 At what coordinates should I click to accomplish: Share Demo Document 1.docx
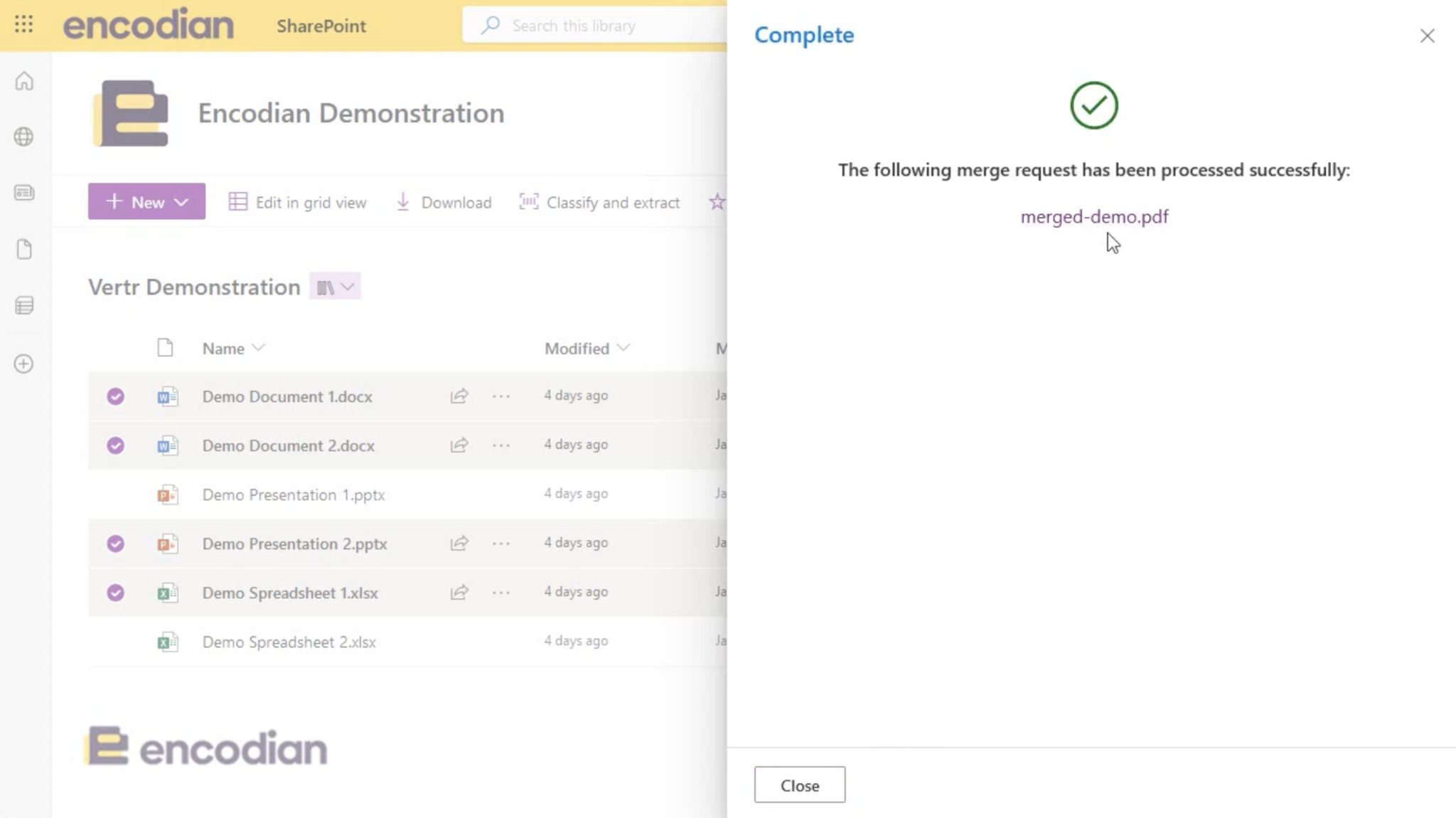[459, 396]
